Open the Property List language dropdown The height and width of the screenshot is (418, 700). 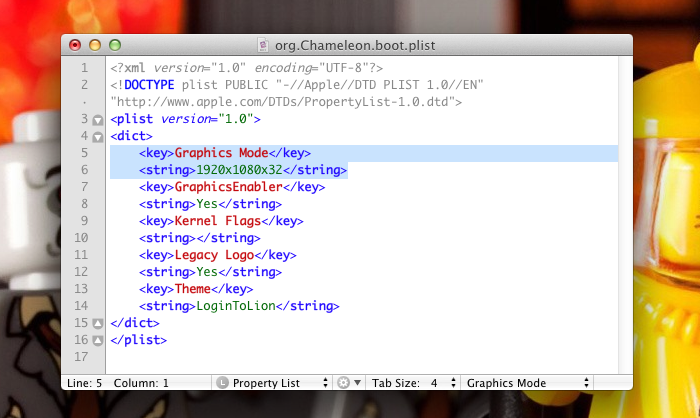click(273, 383)
